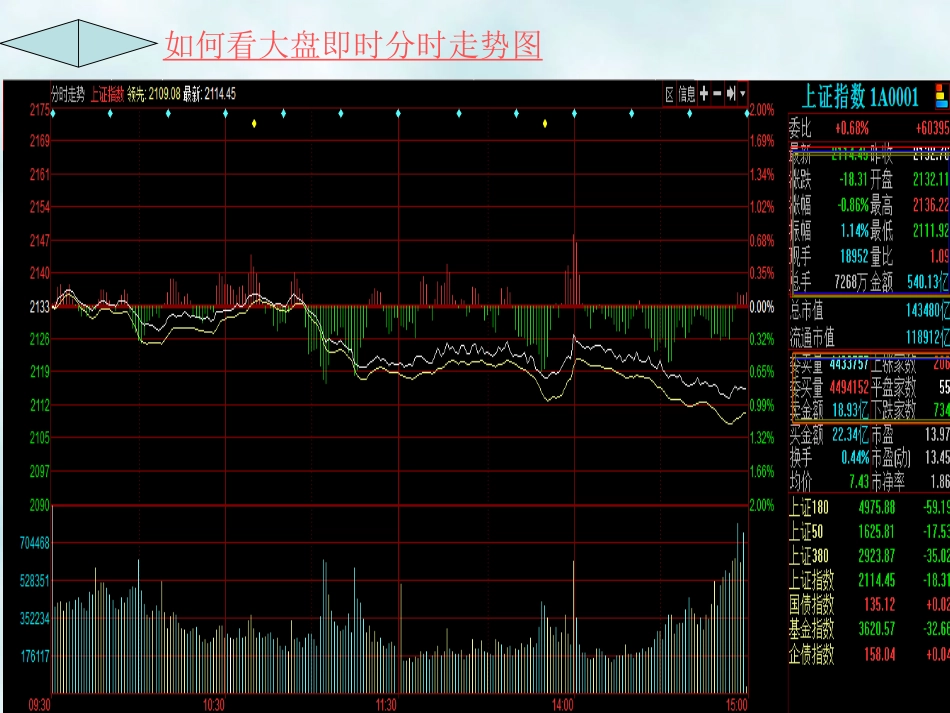Click the 704468 volume axis label
Viewport: 950px width, 713px height.
click(x=35, y=543)
